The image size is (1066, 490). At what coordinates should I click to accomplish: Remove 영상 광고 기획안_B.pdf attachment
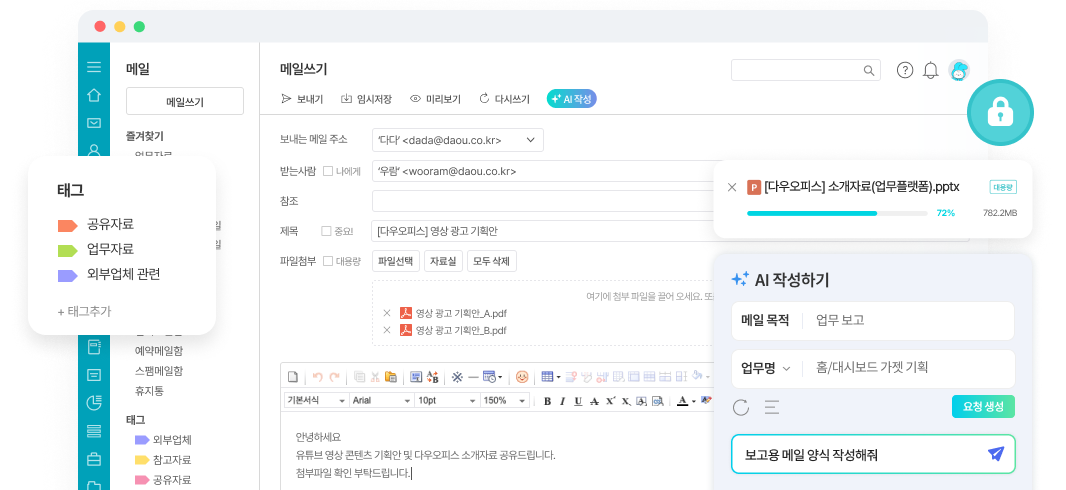coord(387,330)
